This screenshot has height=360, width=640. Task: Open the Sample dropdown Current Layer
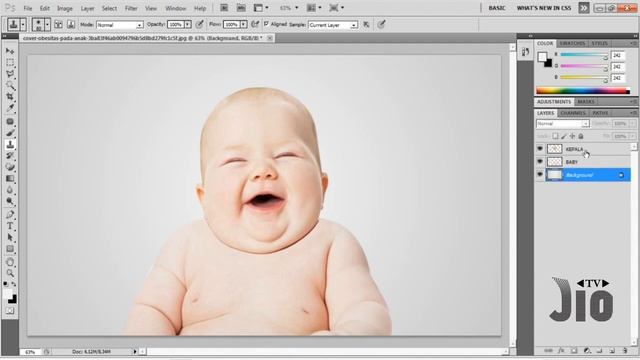click(333, 25)
